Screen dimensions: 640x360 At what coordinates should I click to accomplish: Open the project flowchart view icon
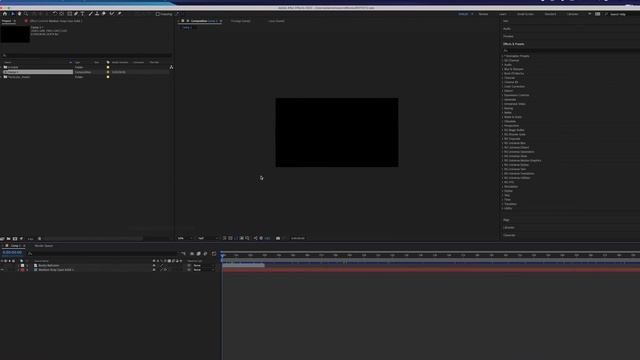[x=171, y=67]
